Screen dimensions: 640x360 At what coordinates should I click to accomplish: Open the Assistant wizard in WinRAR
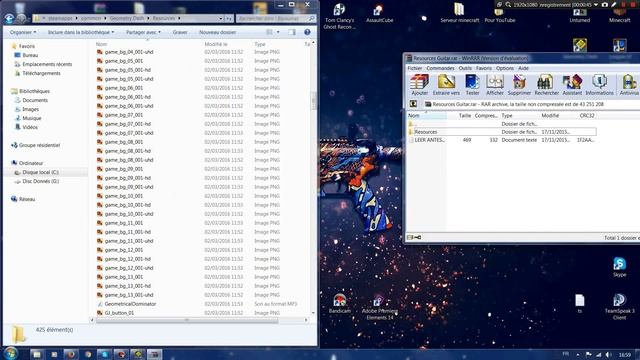click(x=572, y=85)
